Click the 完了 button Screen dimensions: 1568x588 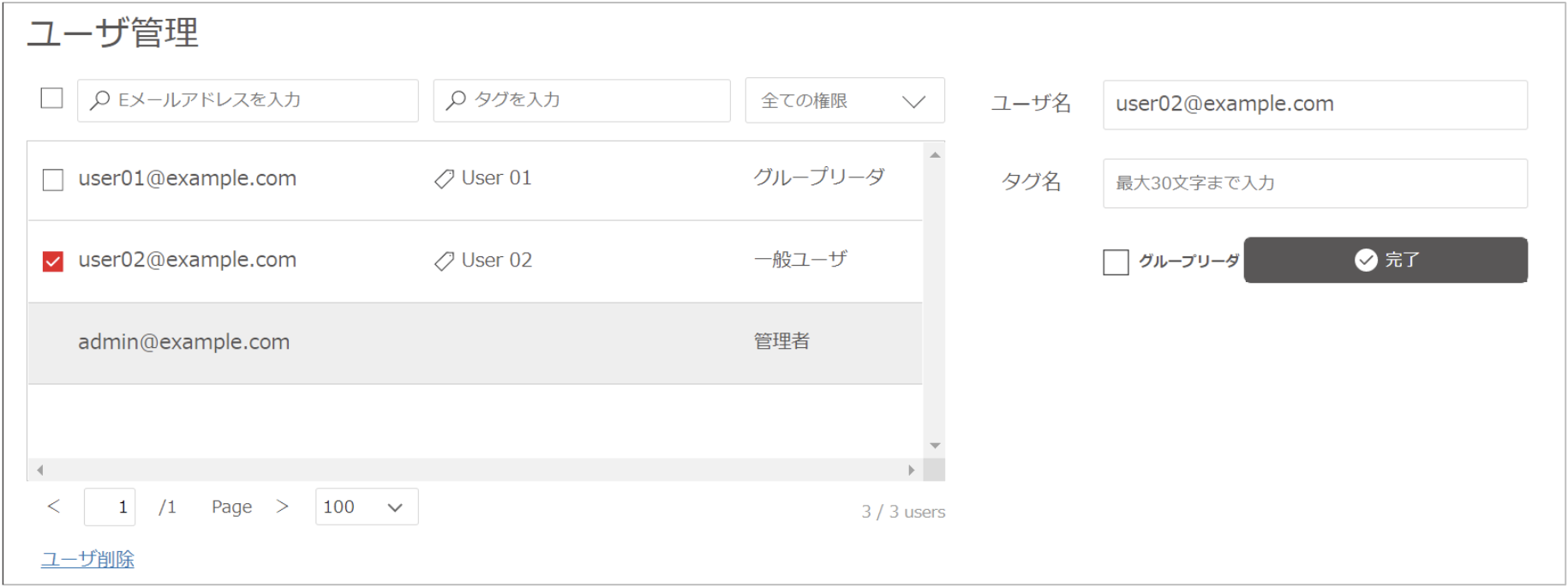[1385, 260]
